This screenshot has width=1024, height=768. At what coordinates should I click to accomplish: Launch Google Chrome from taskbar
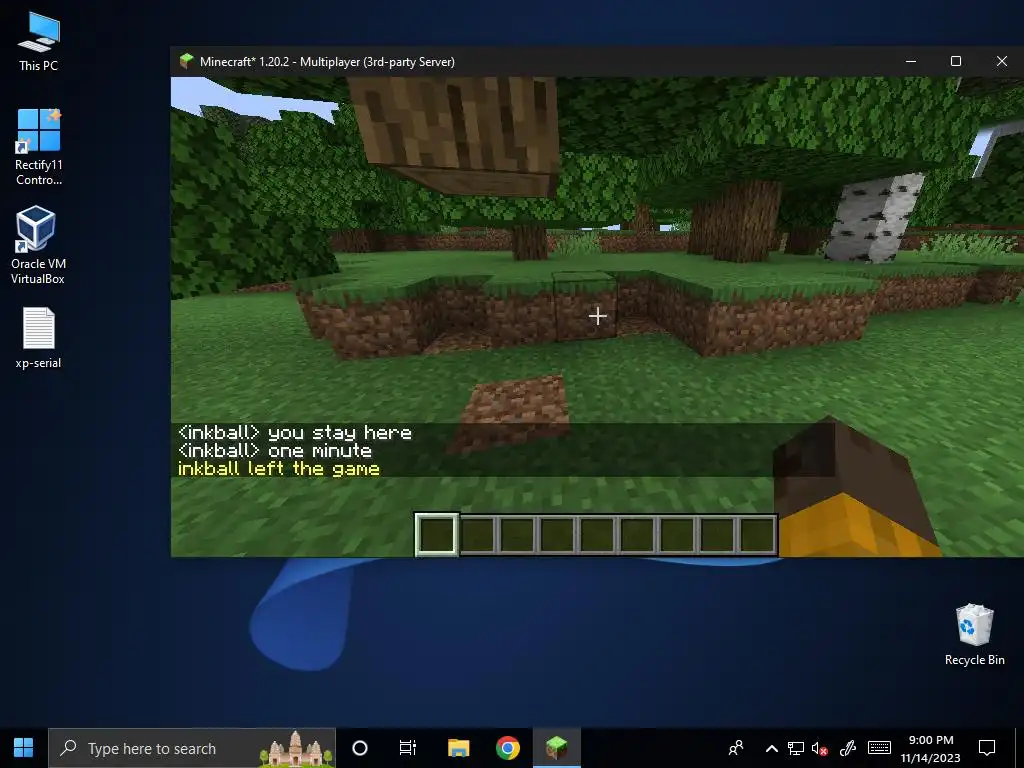coord(507,748)
